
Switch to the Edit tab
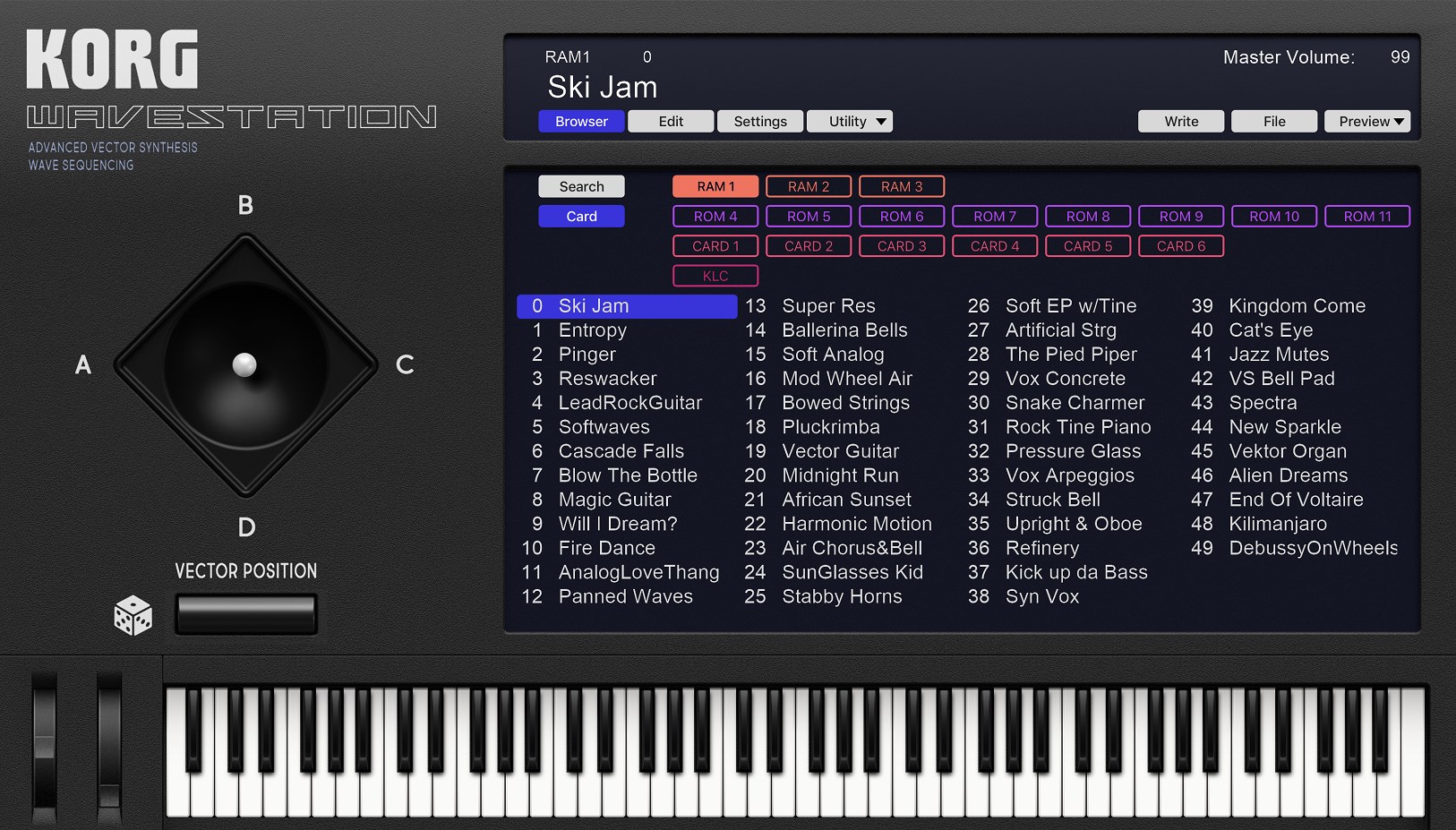click(x=671, y=121)
